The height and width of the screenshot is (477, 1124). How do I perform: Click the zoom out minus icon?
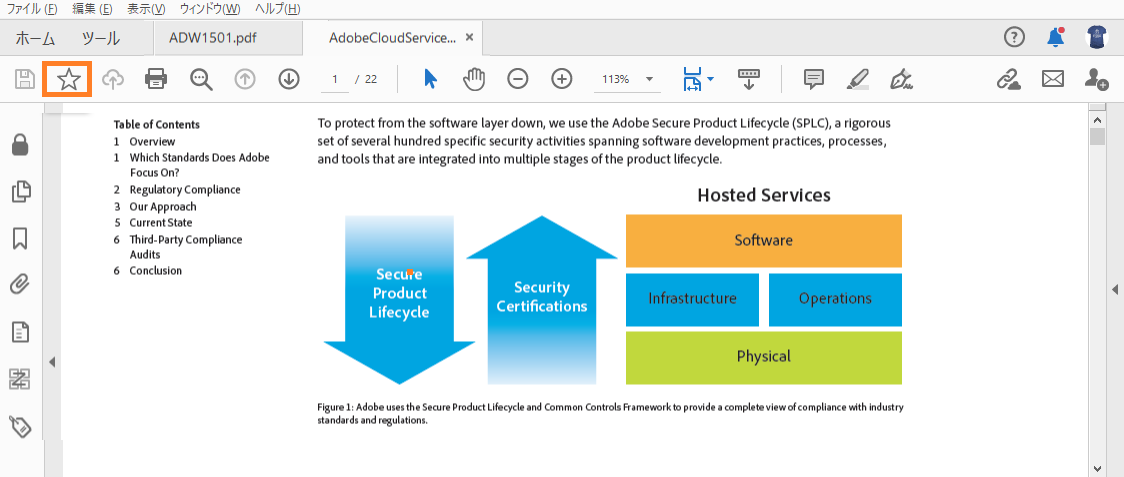(x=518, y=79)
